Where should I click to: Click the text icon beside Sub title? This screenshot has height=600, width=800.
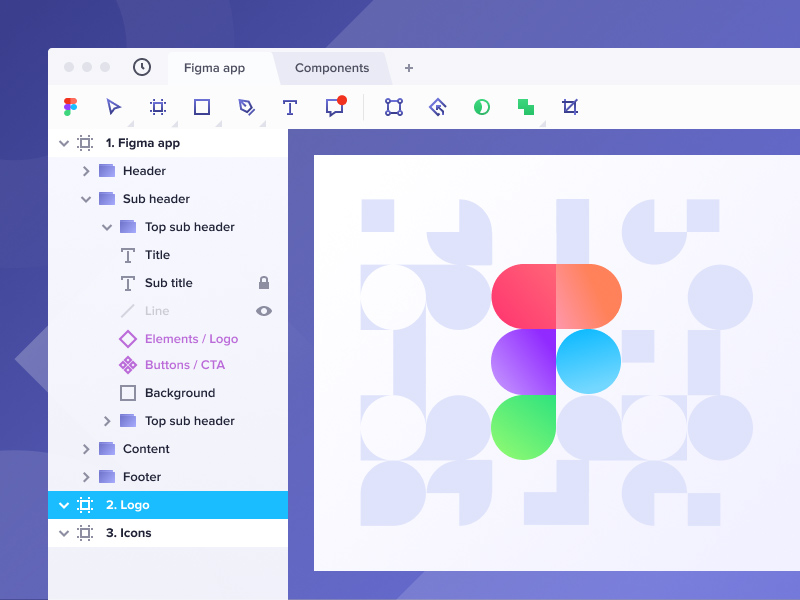[x=128, y=283]
